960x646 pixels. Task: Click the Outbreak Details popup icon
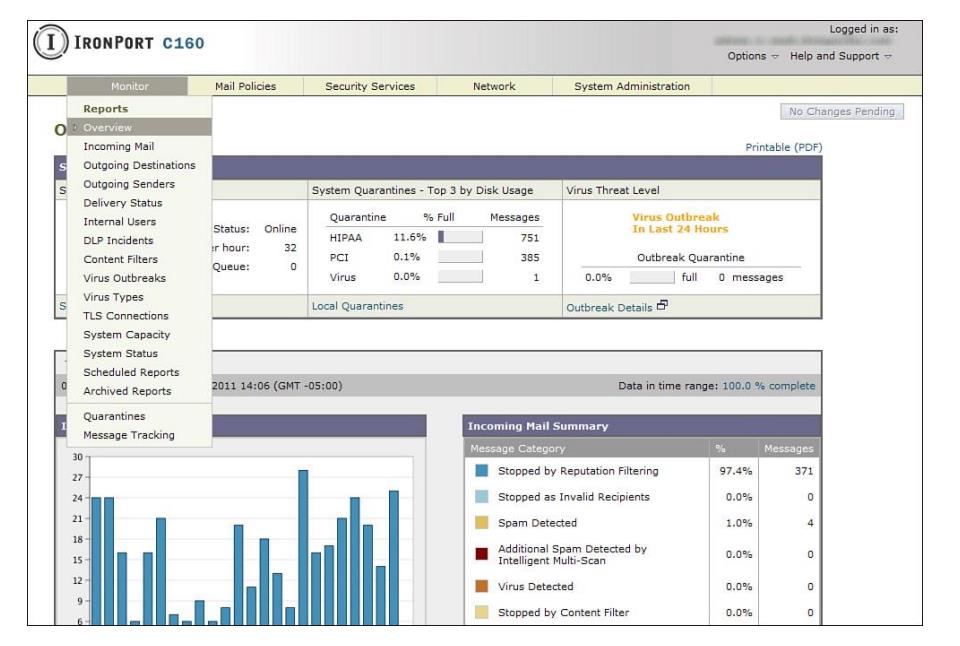click(662, 307)
